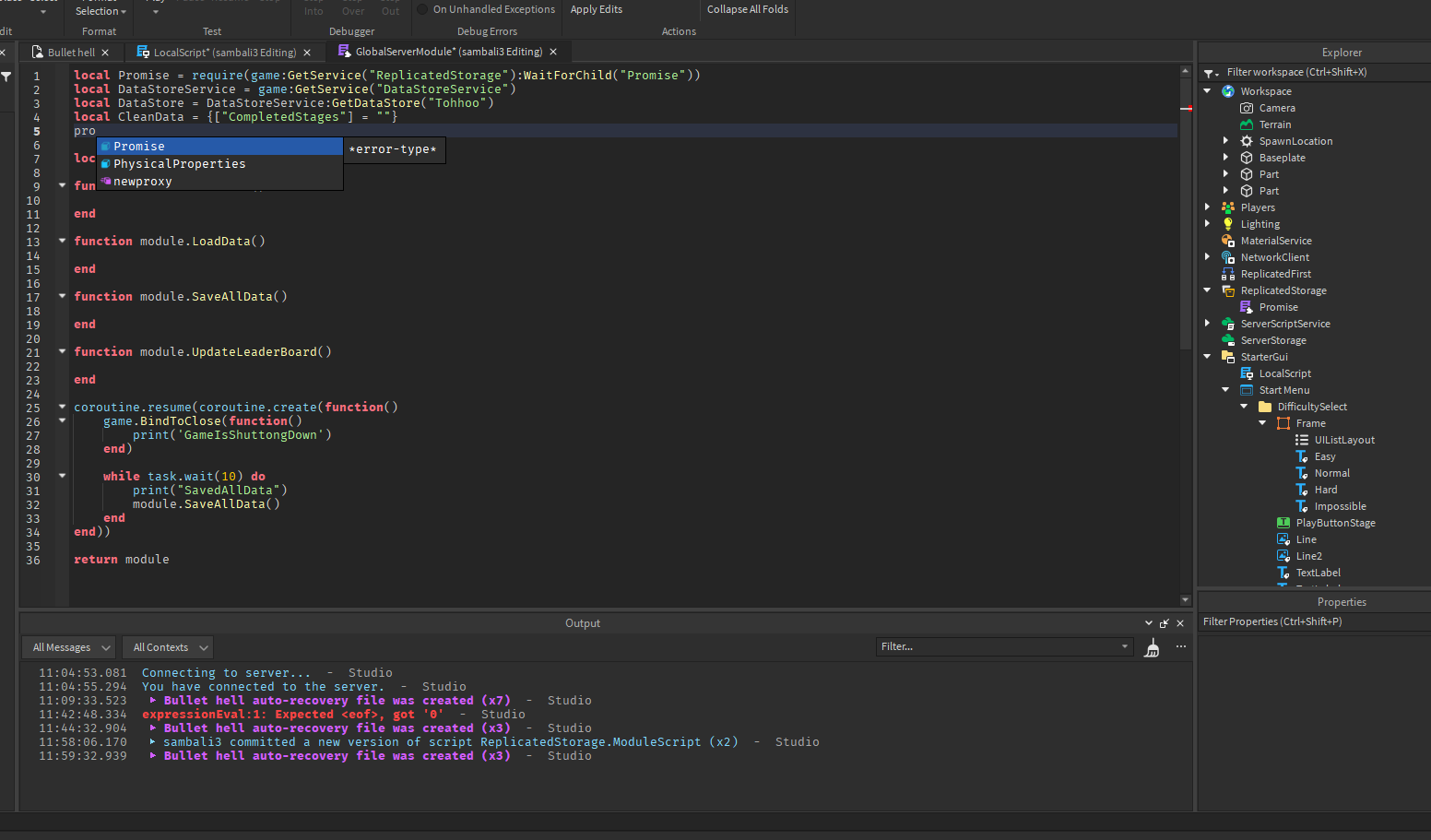Click the UIListLayout icon under Frame
Screen dimensions: 1431x840
(x=1302, y=439)
